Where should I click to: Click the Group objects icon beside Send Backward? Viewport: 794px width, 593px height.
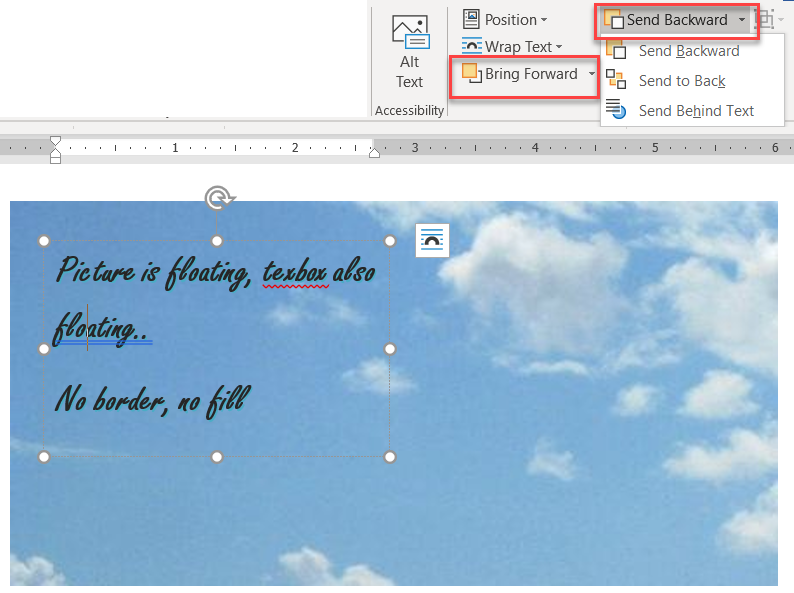[x=764, y=20]
